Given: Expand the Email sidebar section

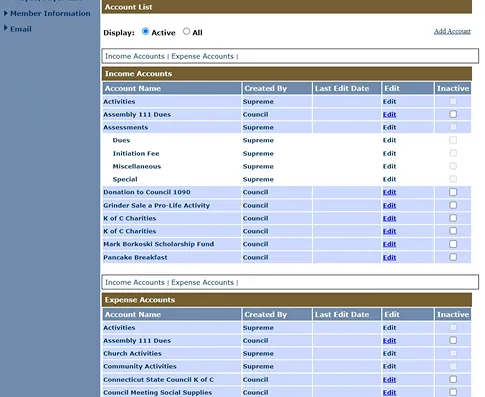Looking at the screenshot, I should (x=18, y=29).
